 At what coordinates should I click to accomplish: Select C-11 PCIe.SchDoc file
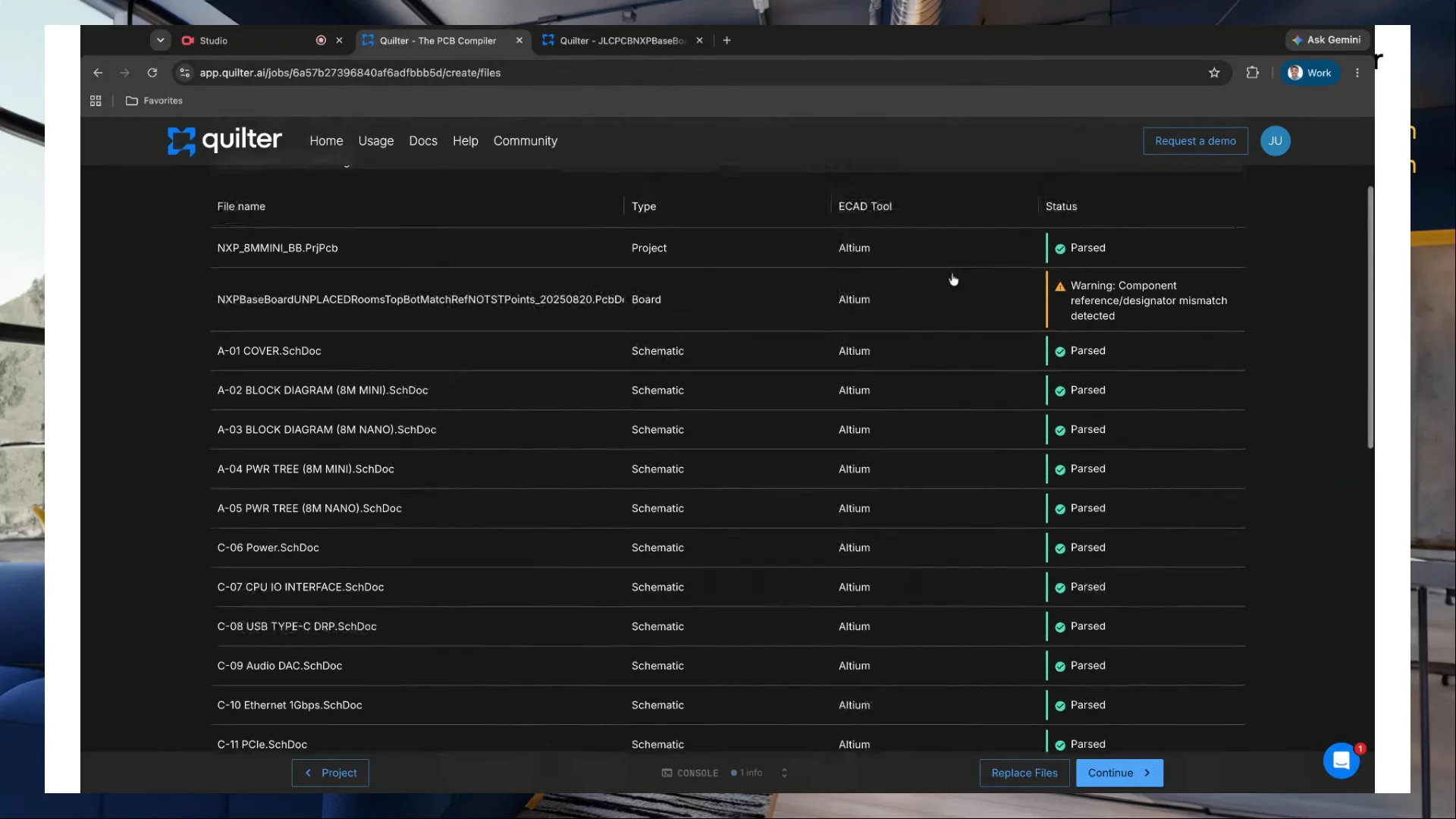[x=262, y=745]
